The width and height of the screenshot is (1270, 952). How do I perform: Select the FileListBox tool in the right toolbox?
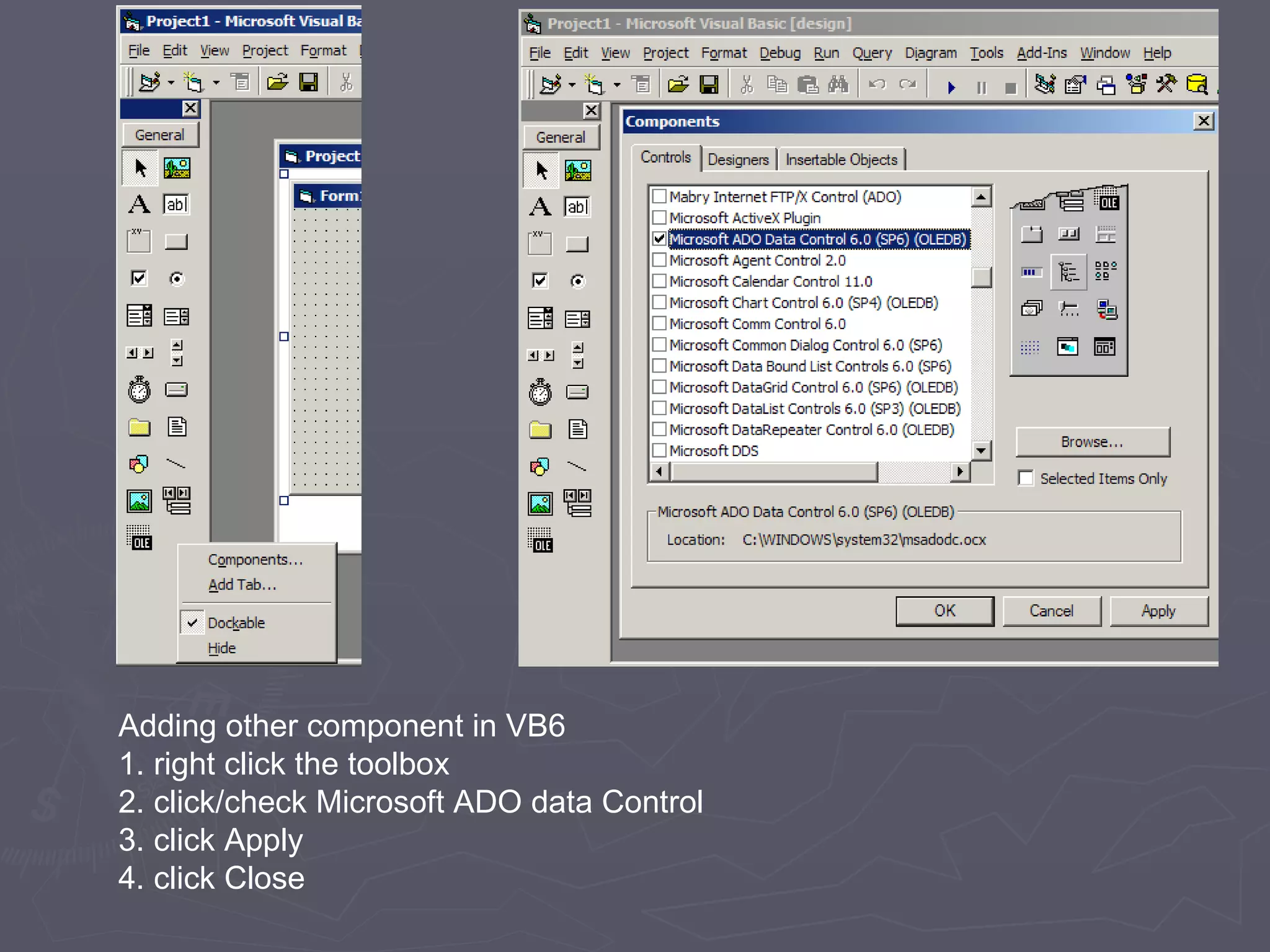[577, 429]
